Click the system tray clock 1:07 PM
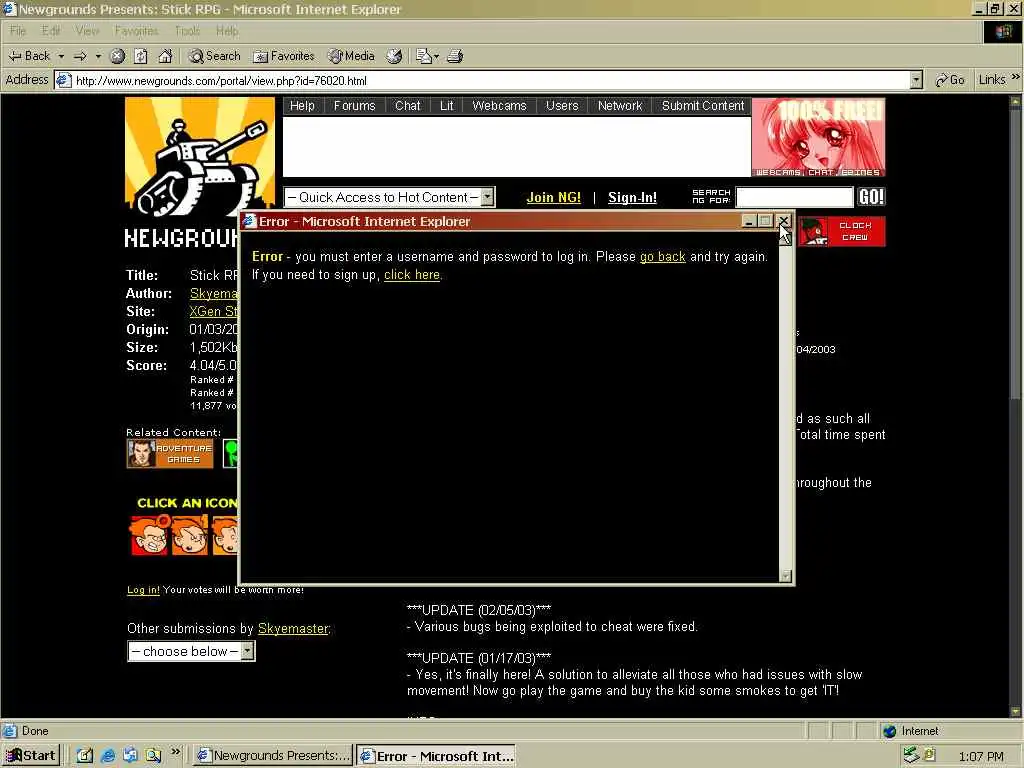Screen dimensions: 1024x768 (981, 756)
